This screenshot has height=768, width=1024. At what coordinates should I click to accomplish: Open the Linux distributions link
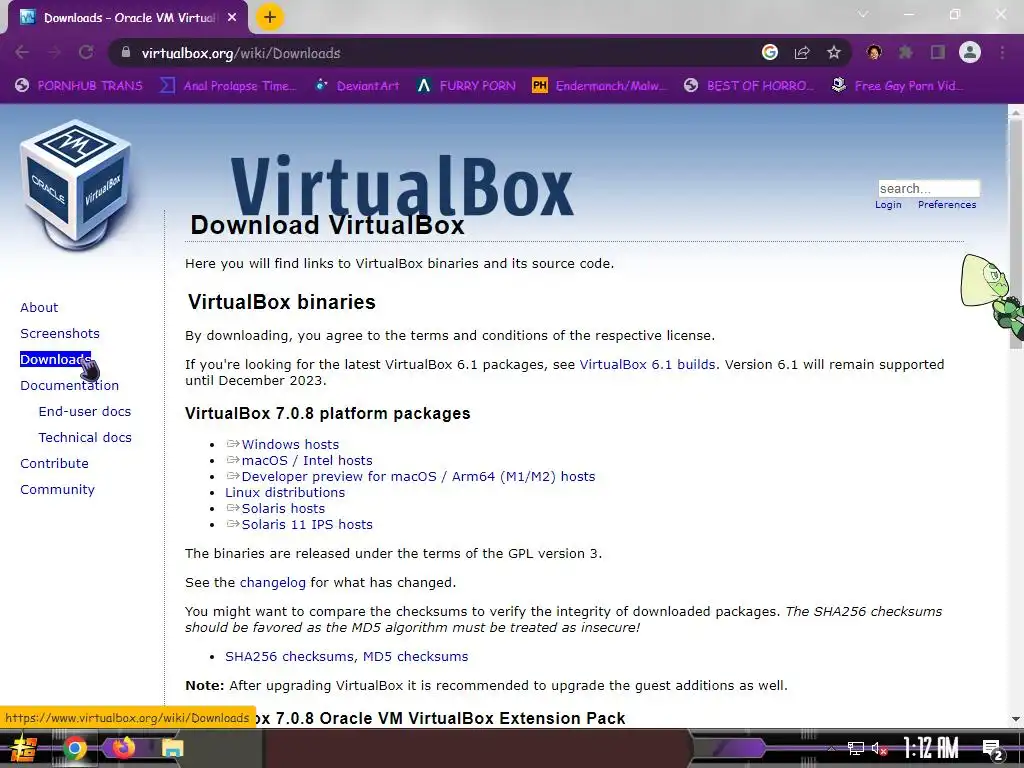[x=285, y=492]
